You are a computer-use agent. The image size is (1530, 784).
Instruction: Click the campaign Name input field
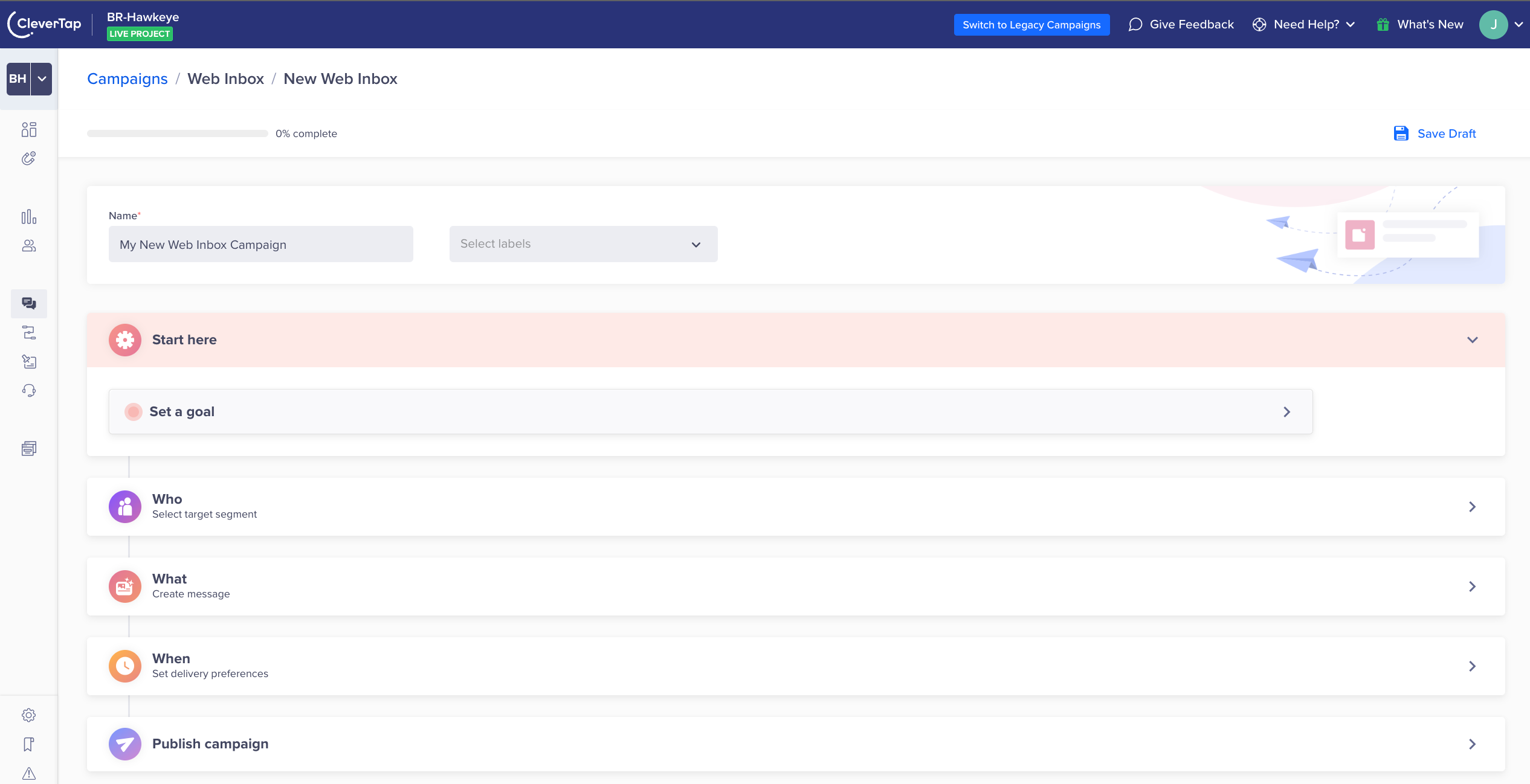[260, 244]
